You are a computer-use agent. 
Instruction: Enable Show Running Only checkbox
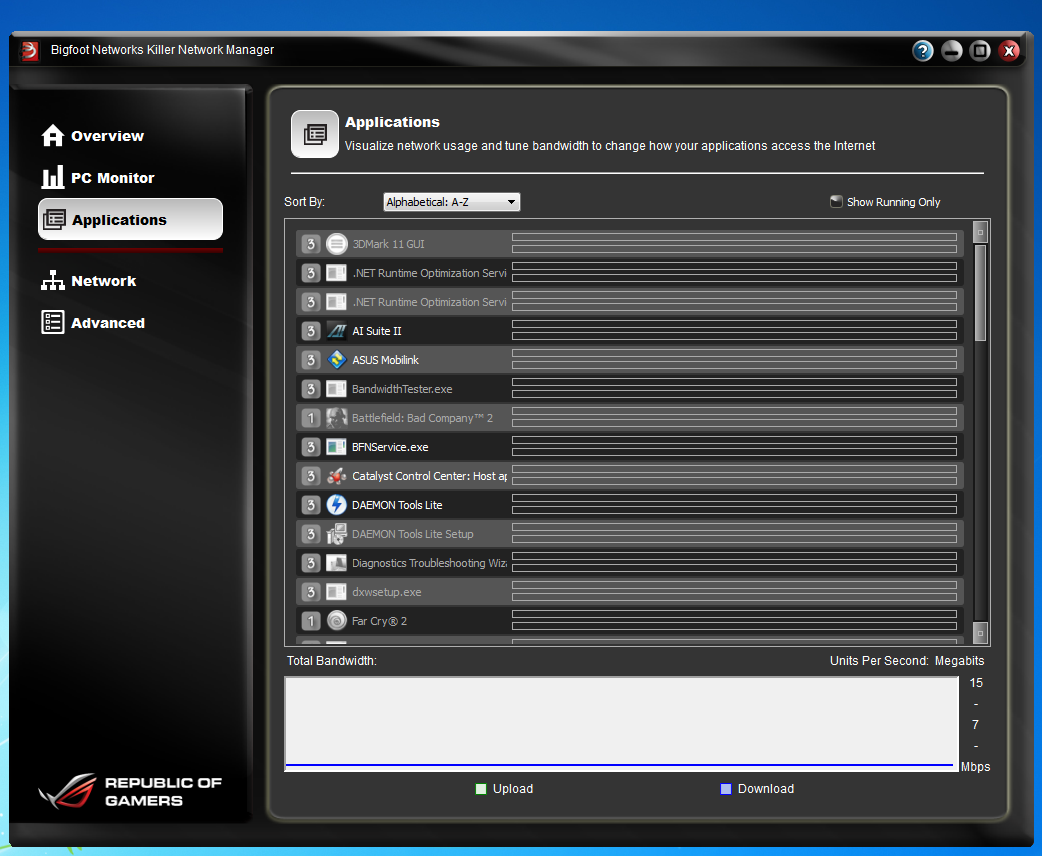pyautogui.click(x=836, y=201)
